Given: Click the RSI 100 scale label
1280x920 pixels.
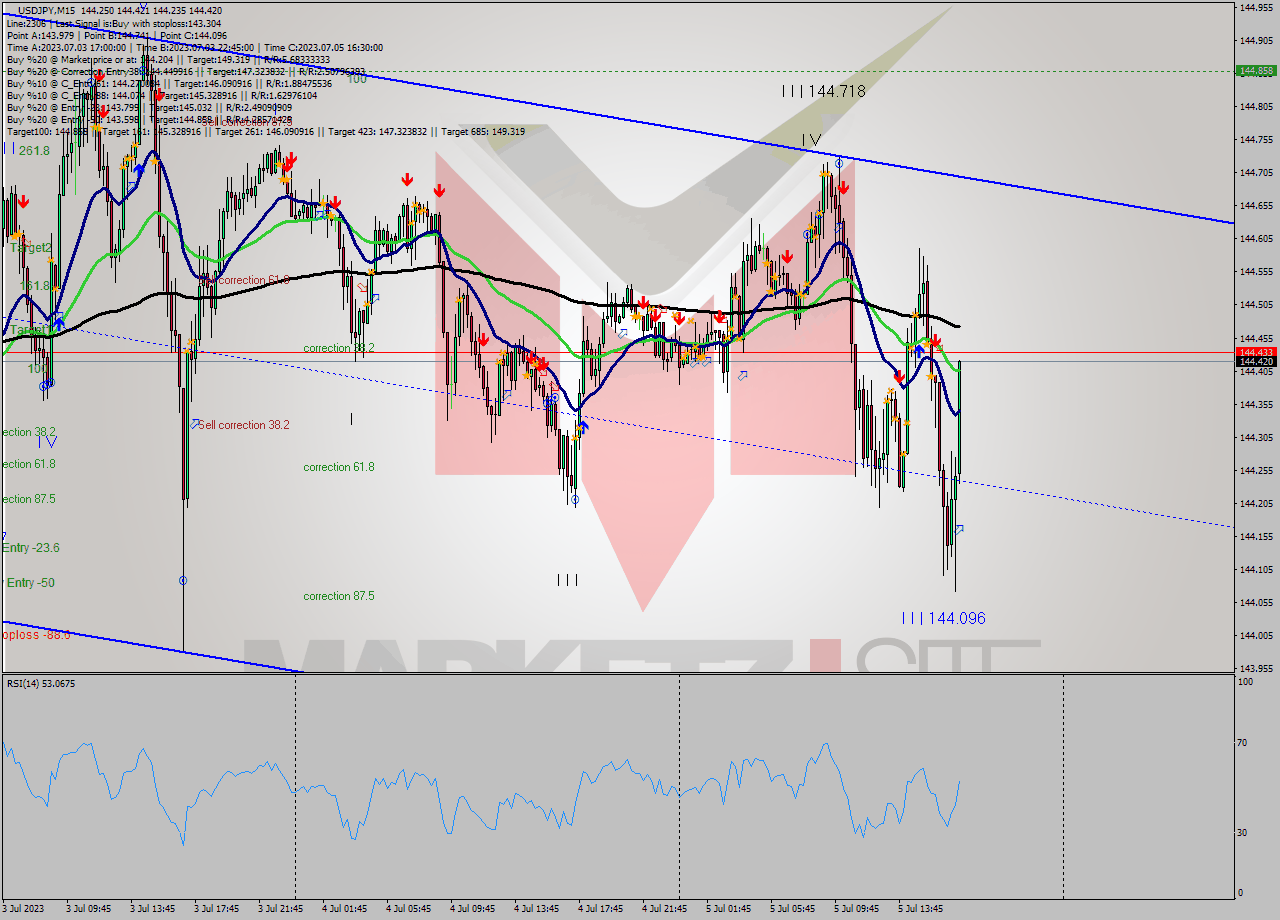Looking at the screenshot, I should coord(1246,682).
